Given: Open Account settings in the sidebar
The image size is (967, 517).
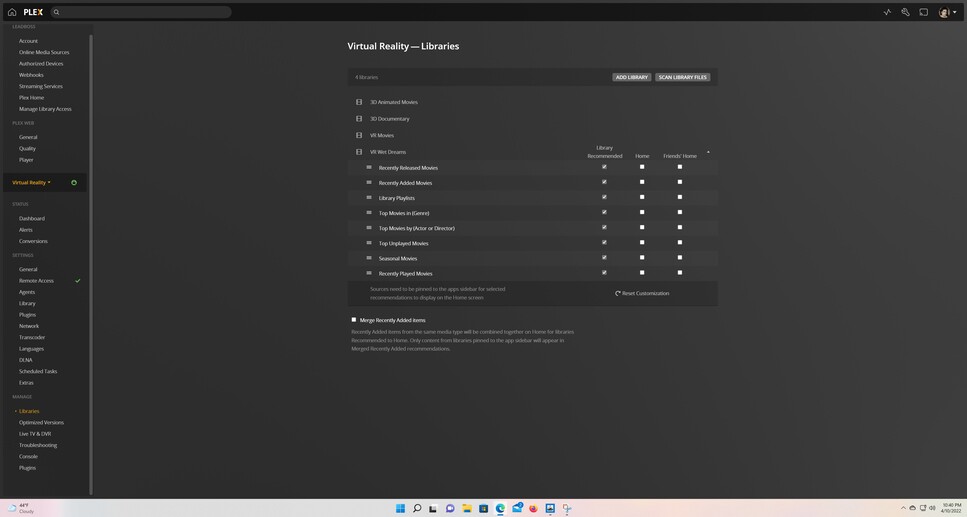Looking at the screenshot, I should click(x=28, y=41).
